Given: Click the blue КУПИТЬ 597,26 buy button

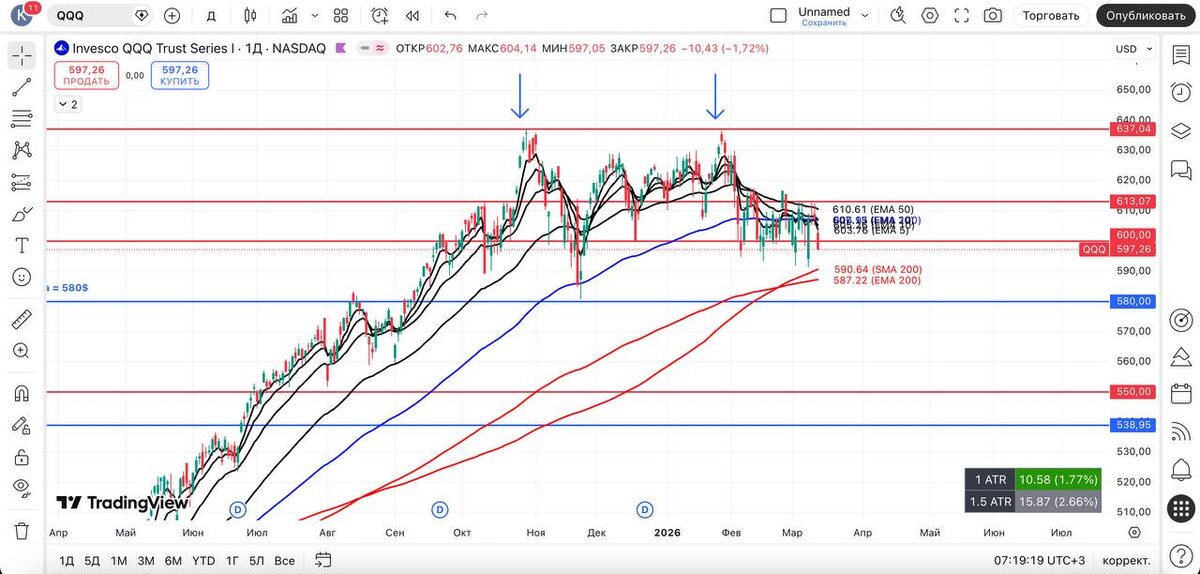Looking at the screenshot, I should pos(179,75).
